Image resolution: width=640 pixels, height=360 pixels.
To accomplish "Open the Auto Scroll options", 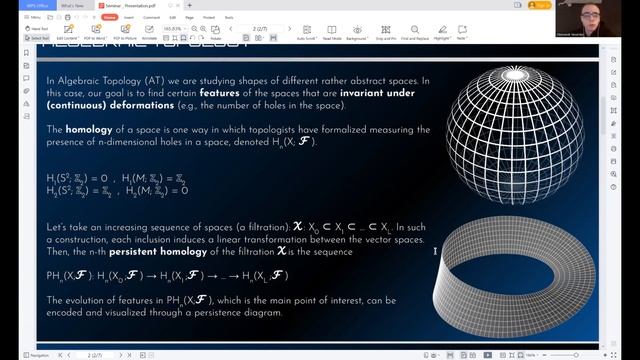I will pyautogui.click(x=307, y=32).
